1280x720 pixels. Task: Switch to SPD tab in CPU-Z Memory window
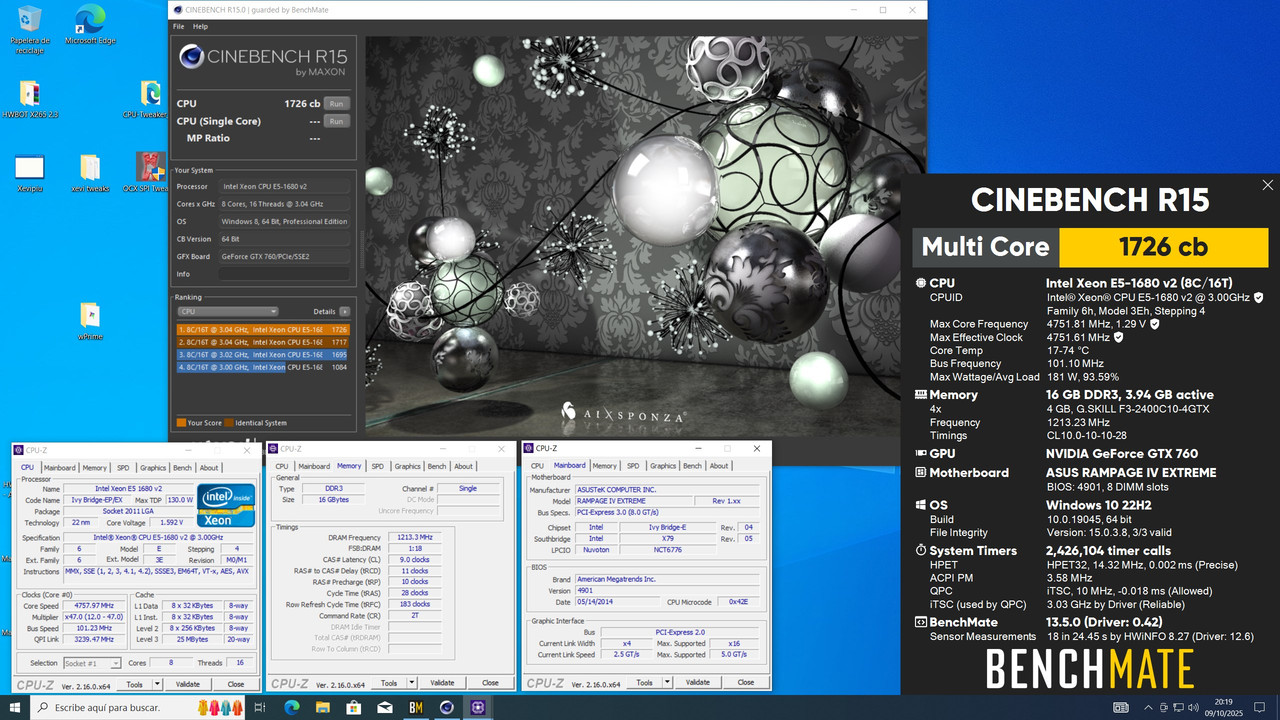coord(377,466)
